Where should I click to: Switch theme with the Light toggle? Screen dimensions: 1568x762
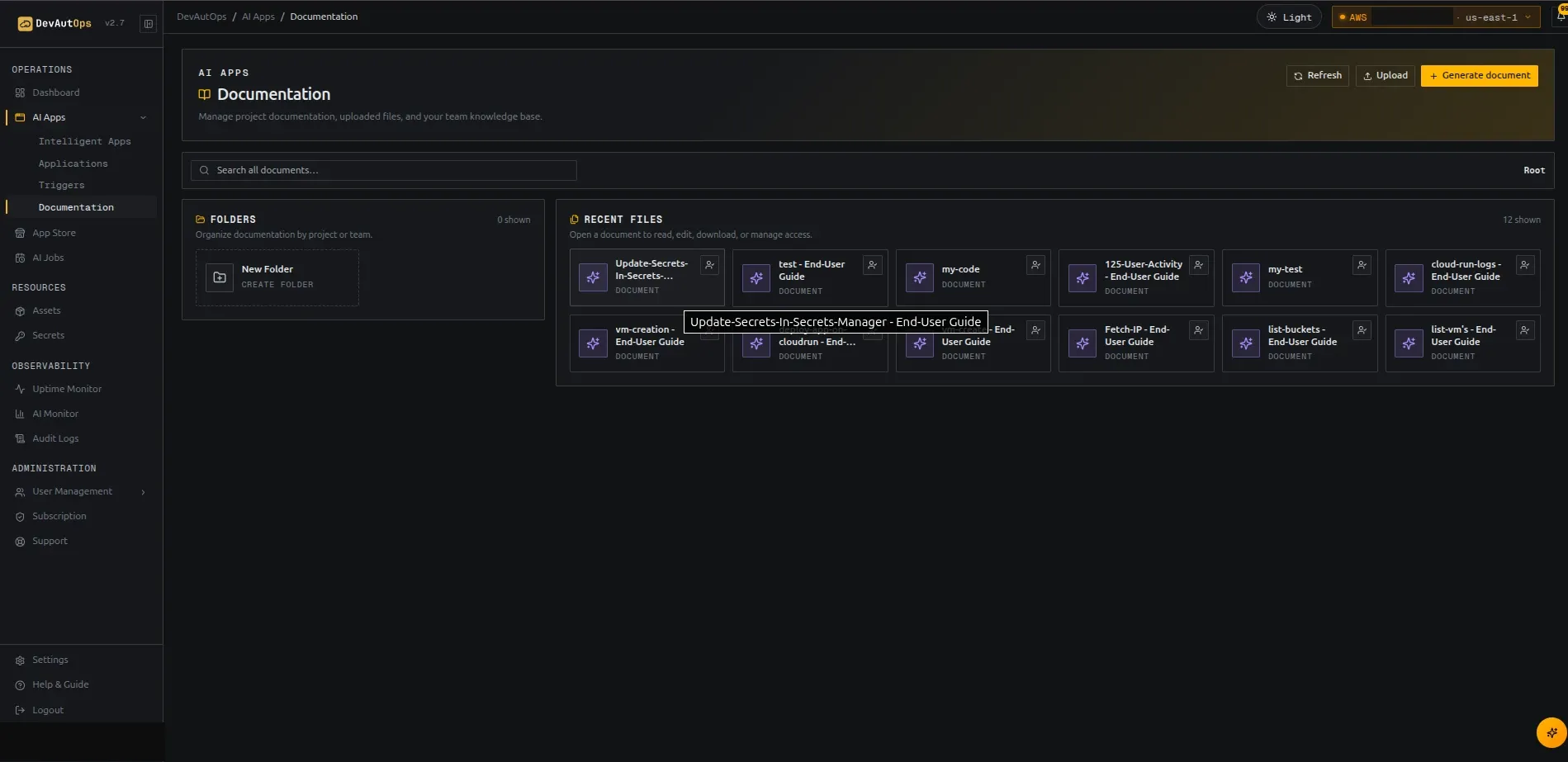pos(1289,17)
